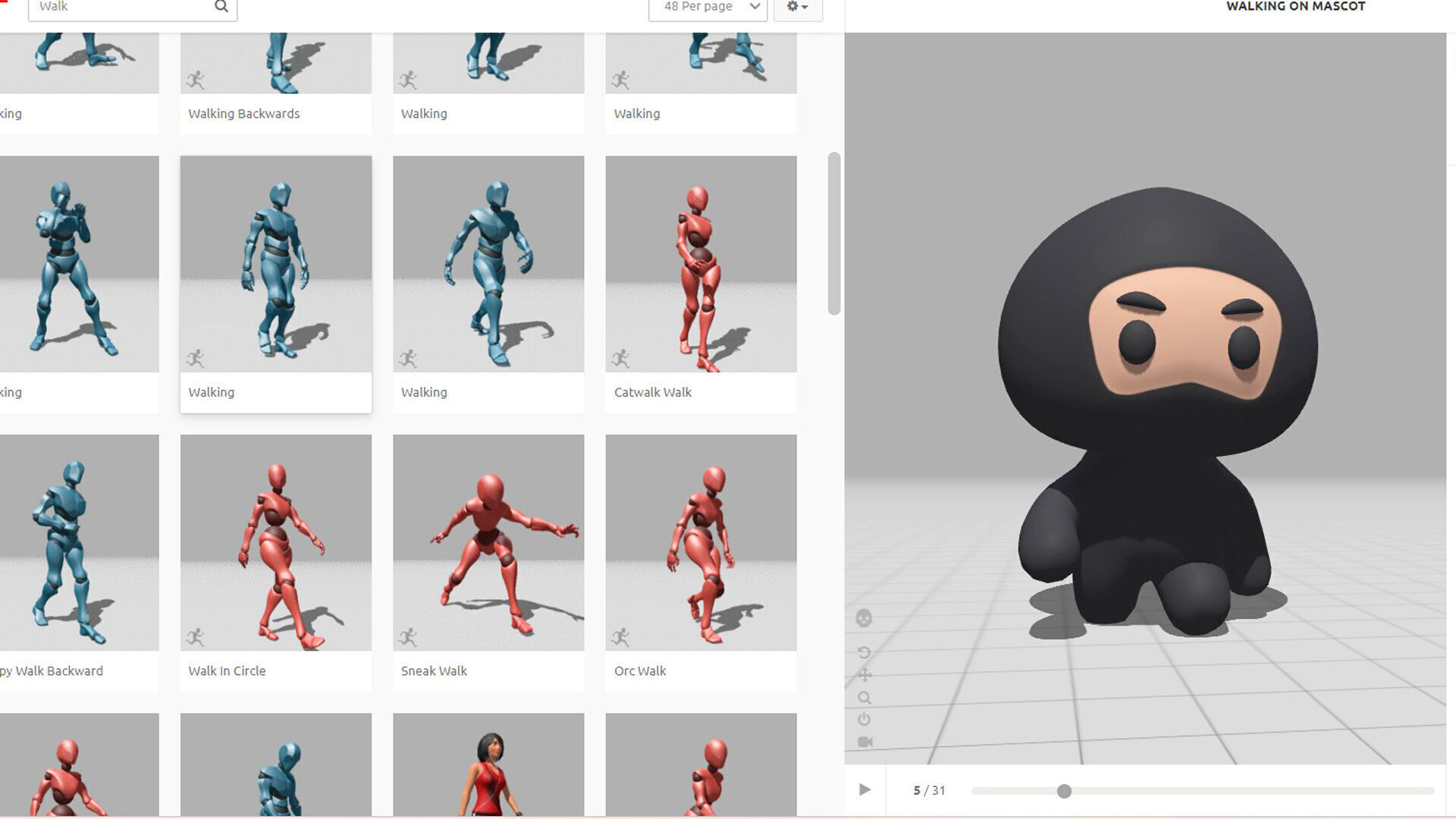1456x819 pixels.
Task: Click the power icon in the viewer
Action: tap(864, 720)
